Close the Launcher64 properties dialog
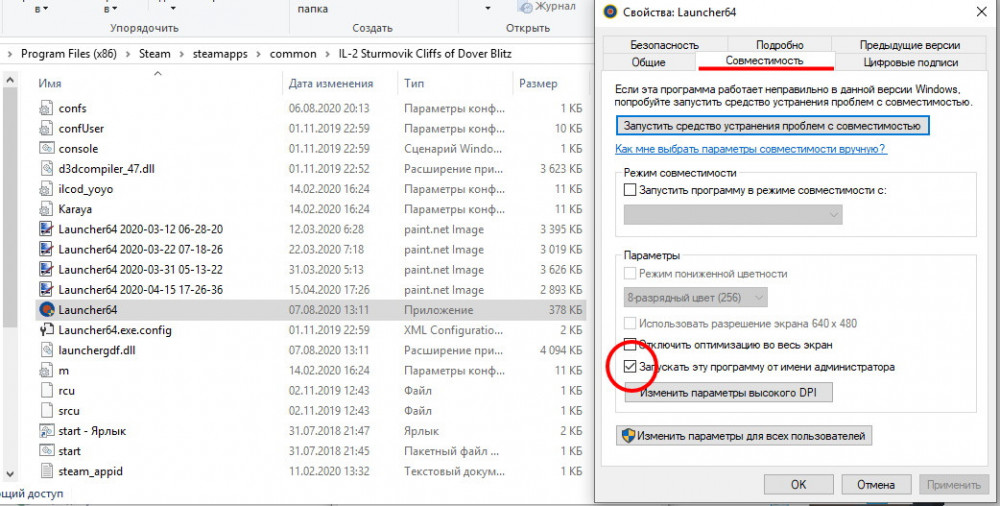 (980, 11)
